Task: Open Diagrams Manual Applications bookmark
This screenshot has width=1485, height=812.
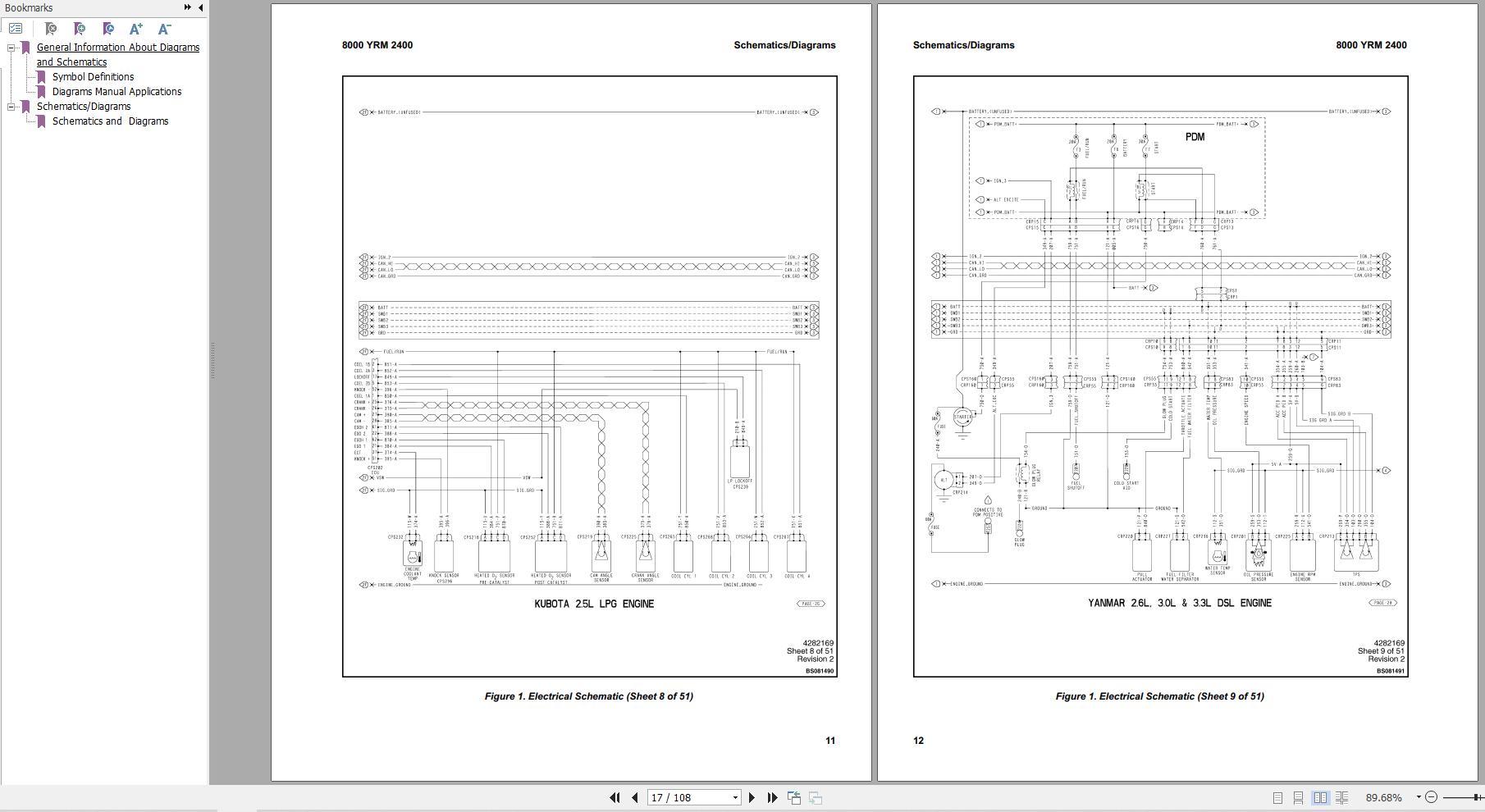Action: point(117,92)
